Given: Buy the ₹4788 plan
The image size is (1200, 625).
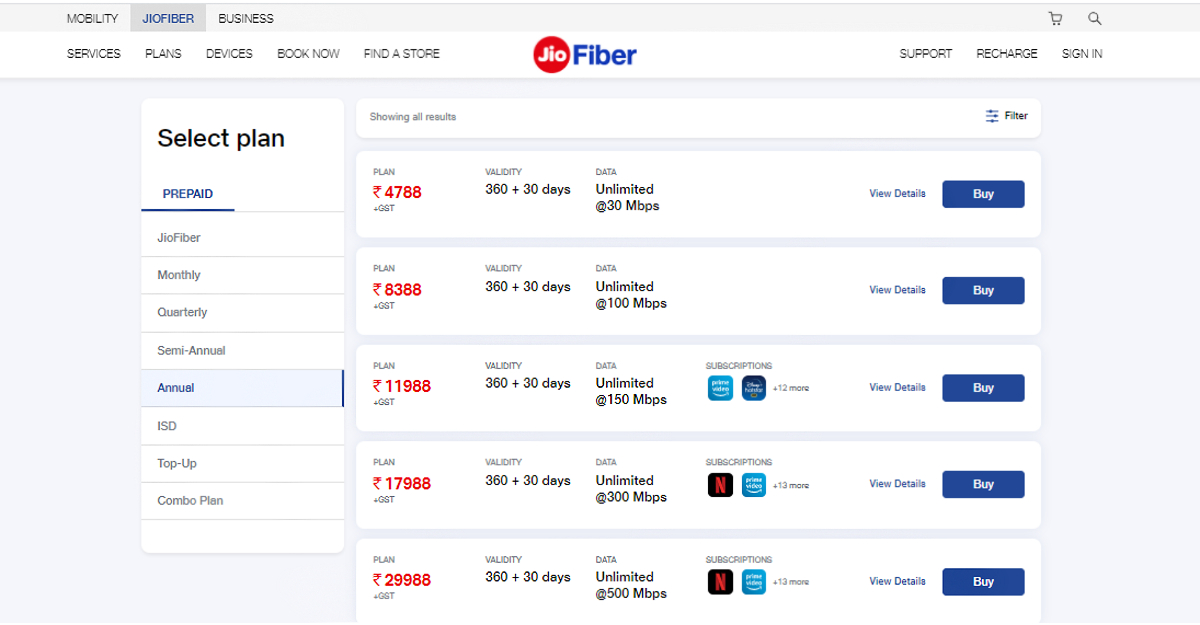Looking at the screenshot, I should (x=983, y=194).
